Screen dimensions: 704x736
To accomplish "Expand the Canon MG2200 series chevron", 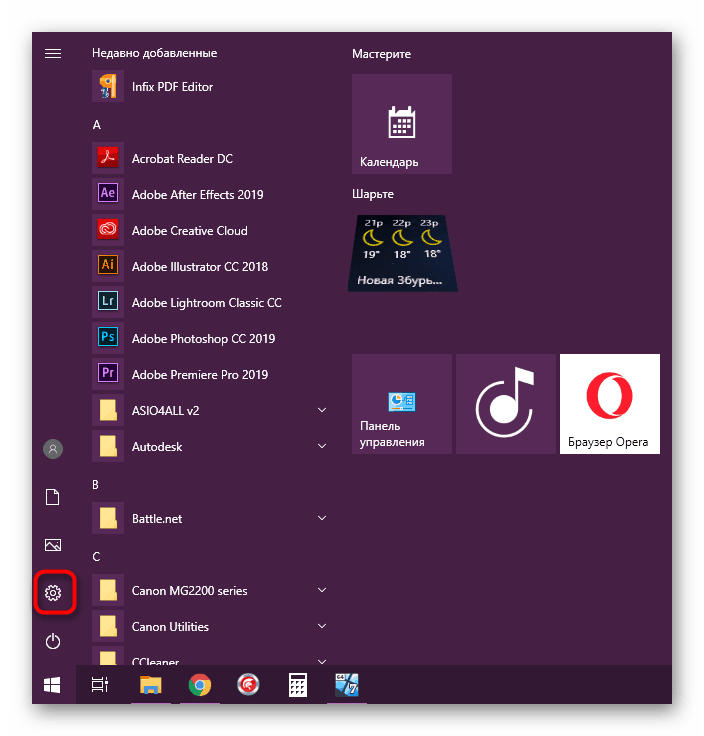I will click(322, 590).
